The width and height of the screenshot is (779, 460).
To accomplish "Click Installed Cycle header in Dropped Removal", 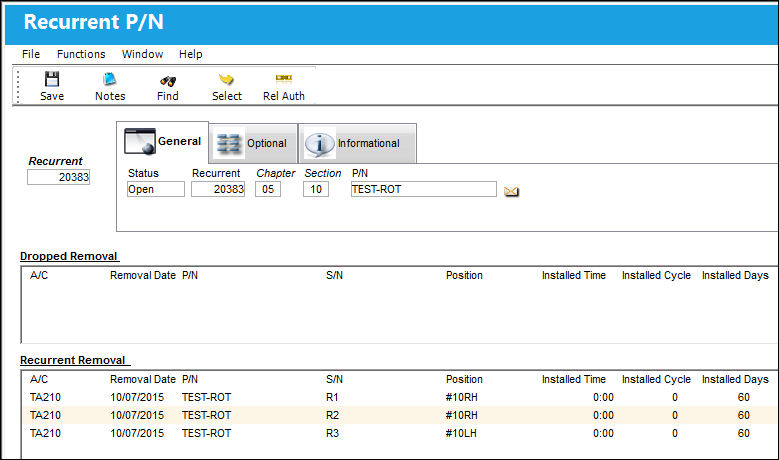I will (656, 275).
